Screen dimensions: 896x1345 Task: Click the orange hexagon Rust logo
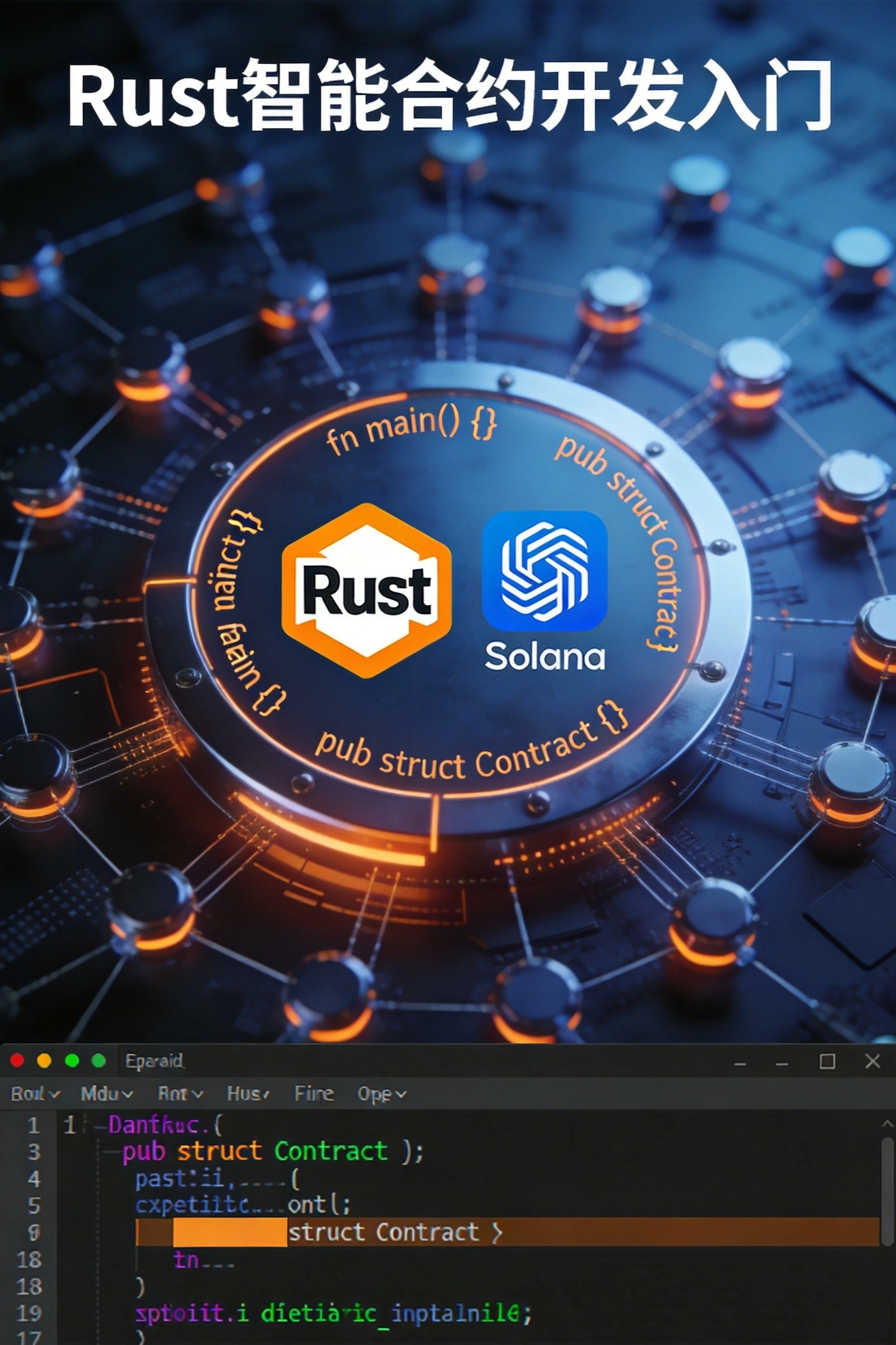coord(367,590)
